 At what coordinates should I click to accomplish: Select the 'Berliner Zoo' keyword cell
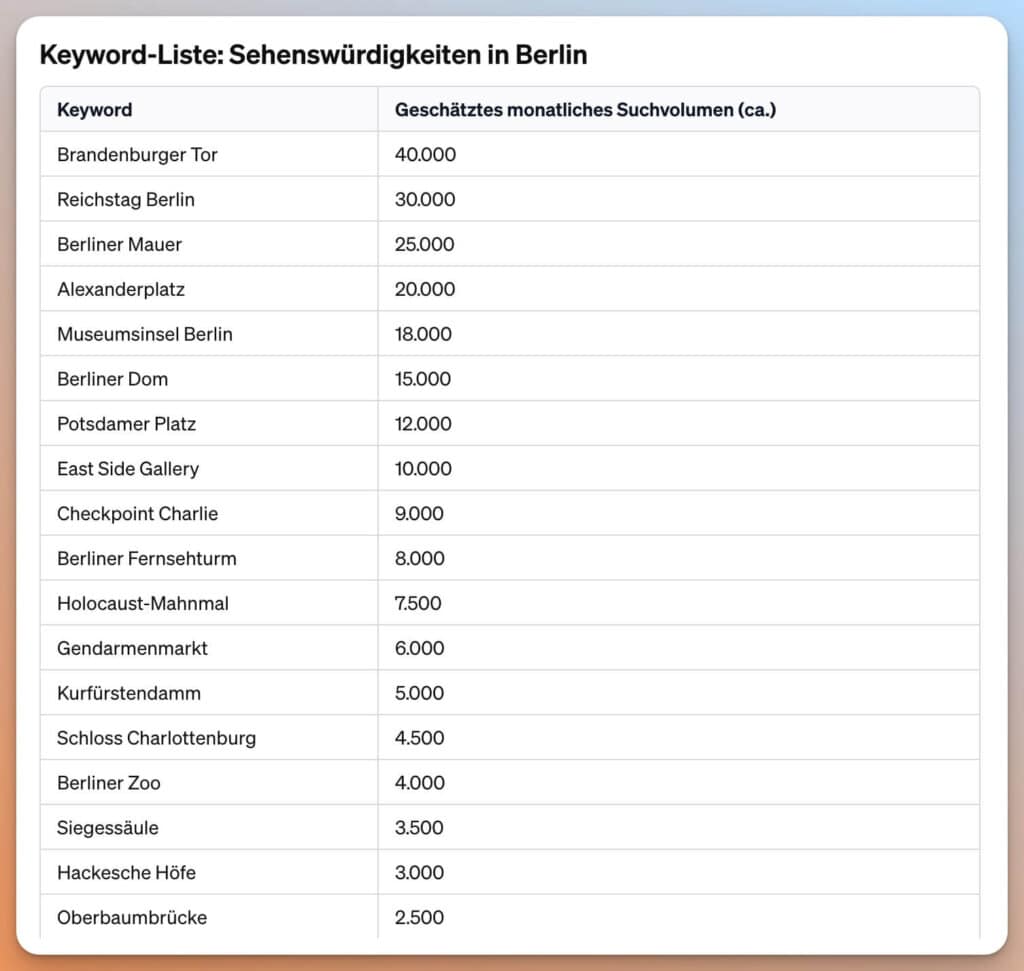click(108, 783)
